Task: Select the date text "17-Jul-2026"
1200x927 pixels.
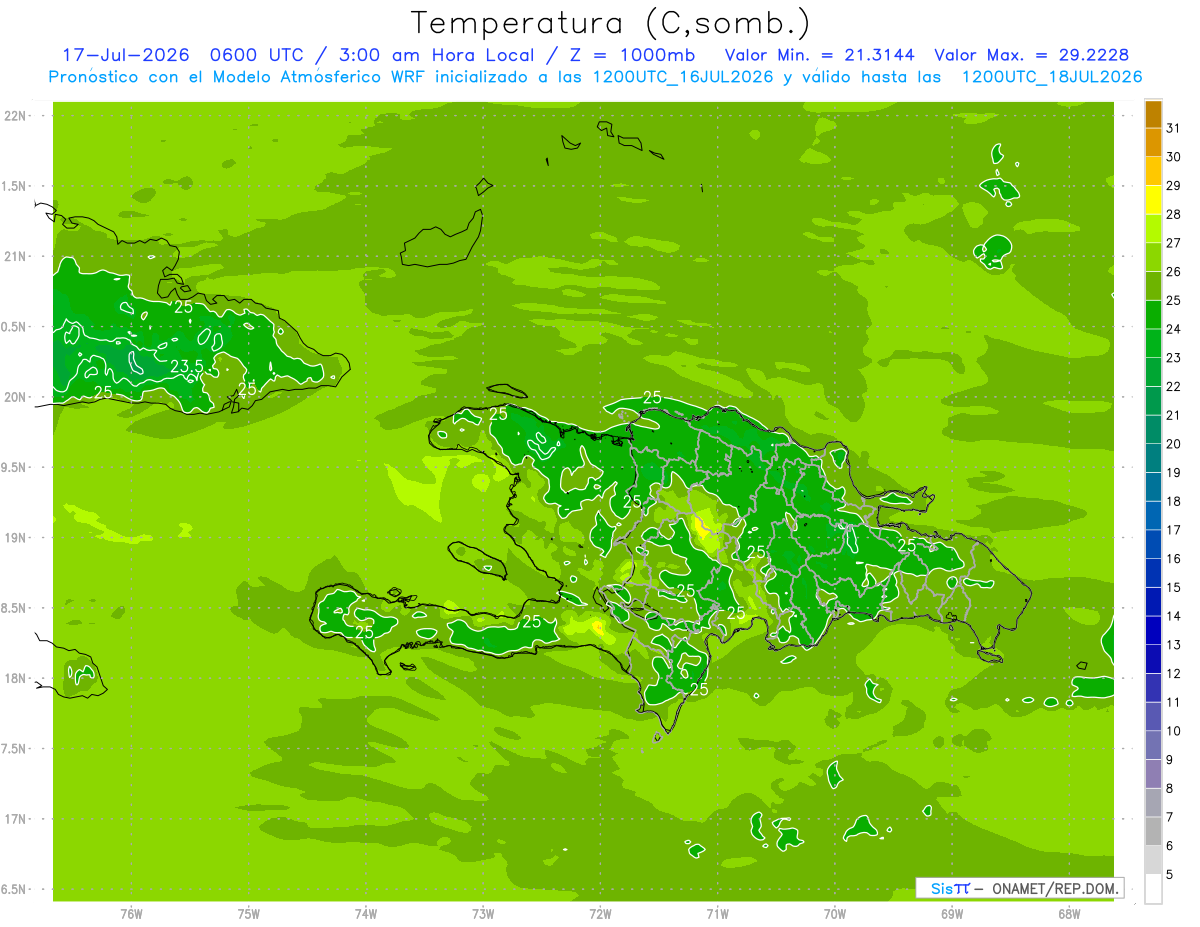Action: click(x=124, y=55)
